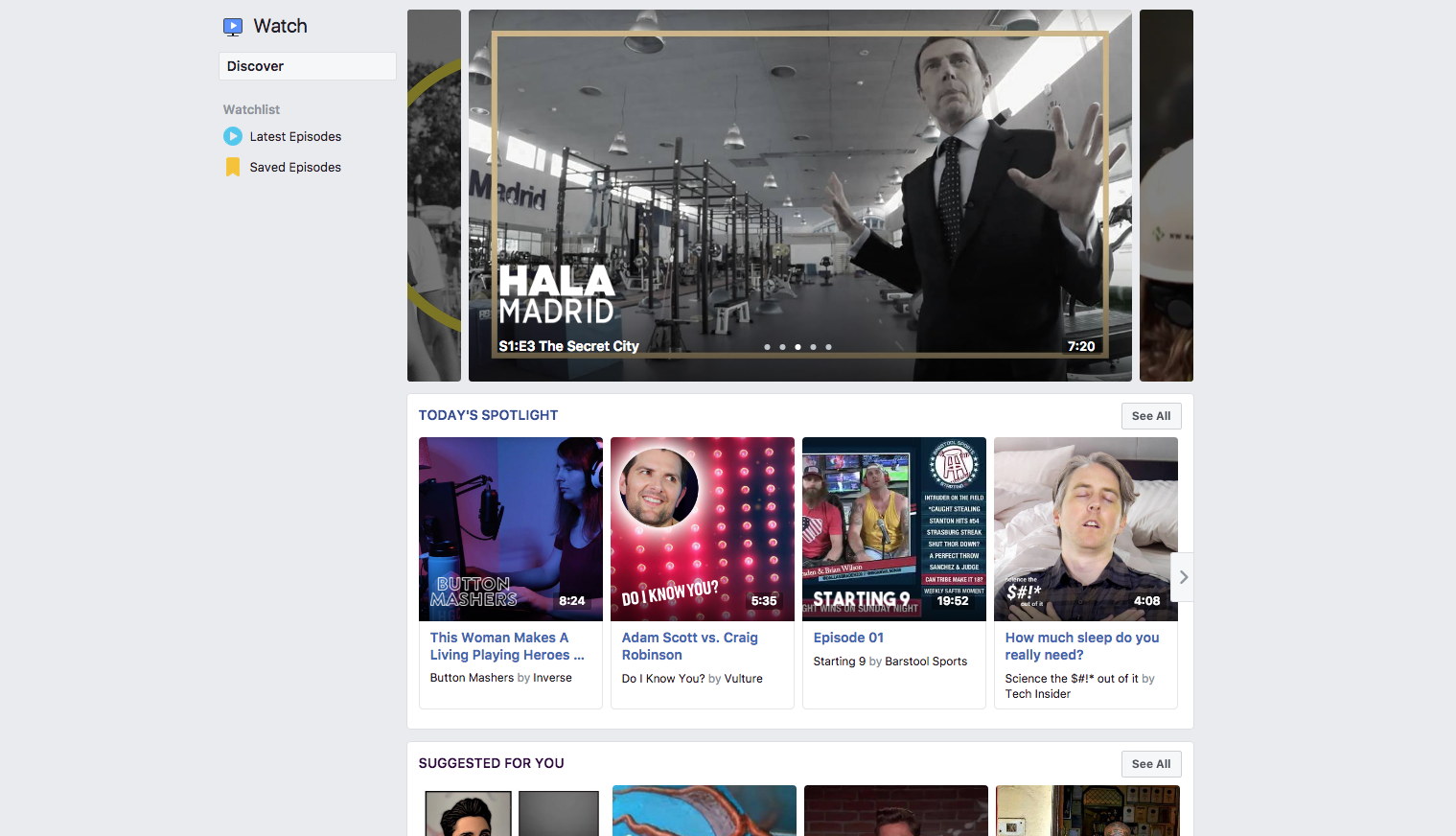Click the Watch TV screen icon
This screenshot has width=1456, height=836.
click(x=233, y=26)
